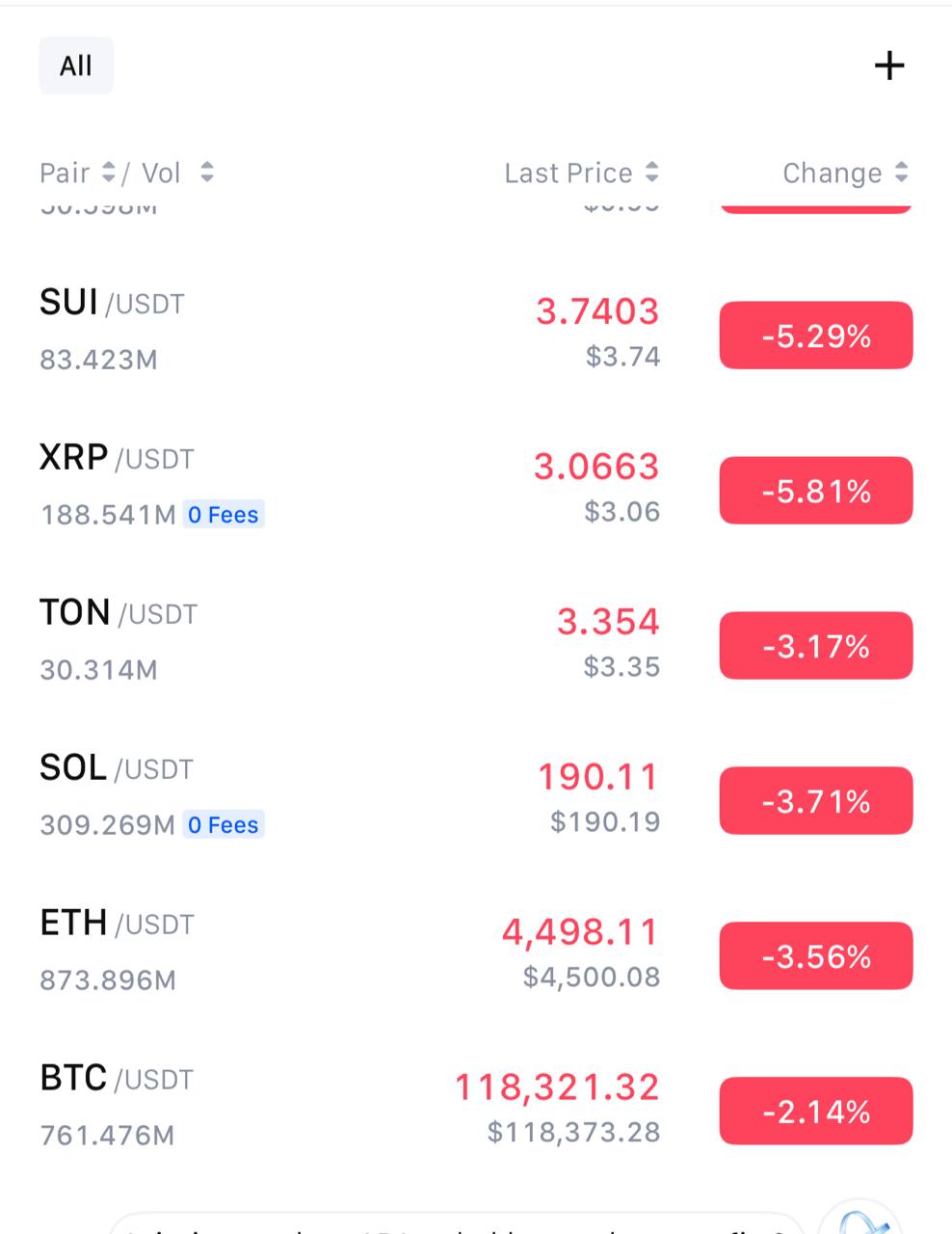Click the BTC 118,321.32 last price
Screen dimensions: 952x1234
[x=557, y=1087]
